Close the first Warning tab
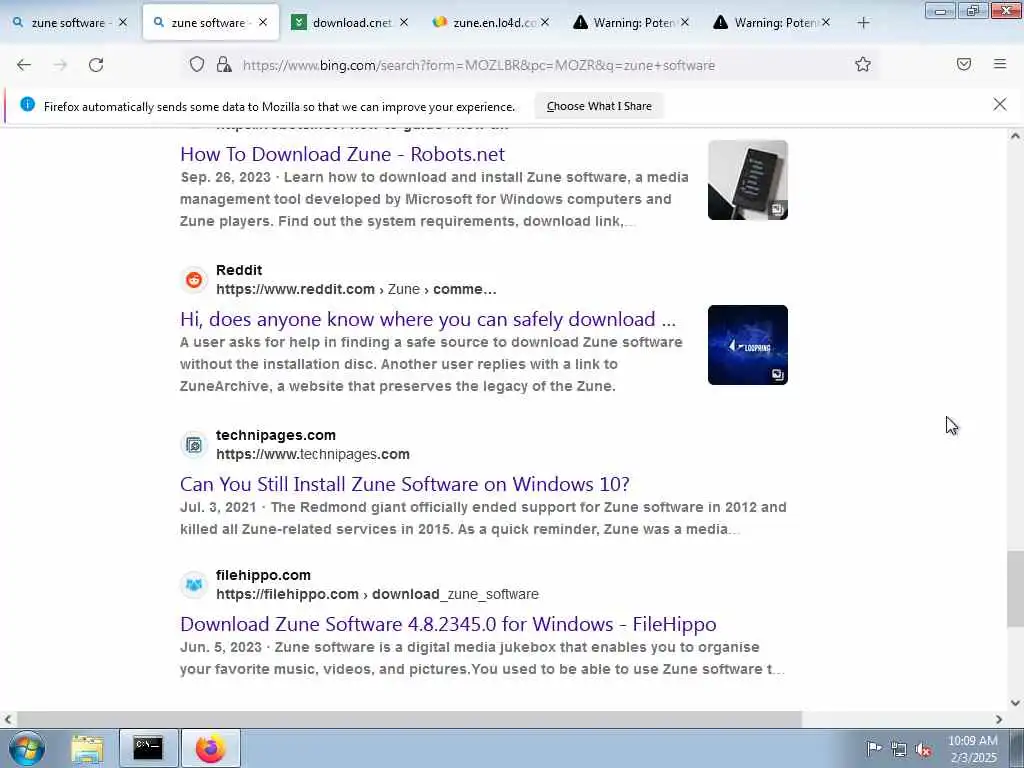Viewport: 1024px width, 768px height. click(x=685, y=23)
